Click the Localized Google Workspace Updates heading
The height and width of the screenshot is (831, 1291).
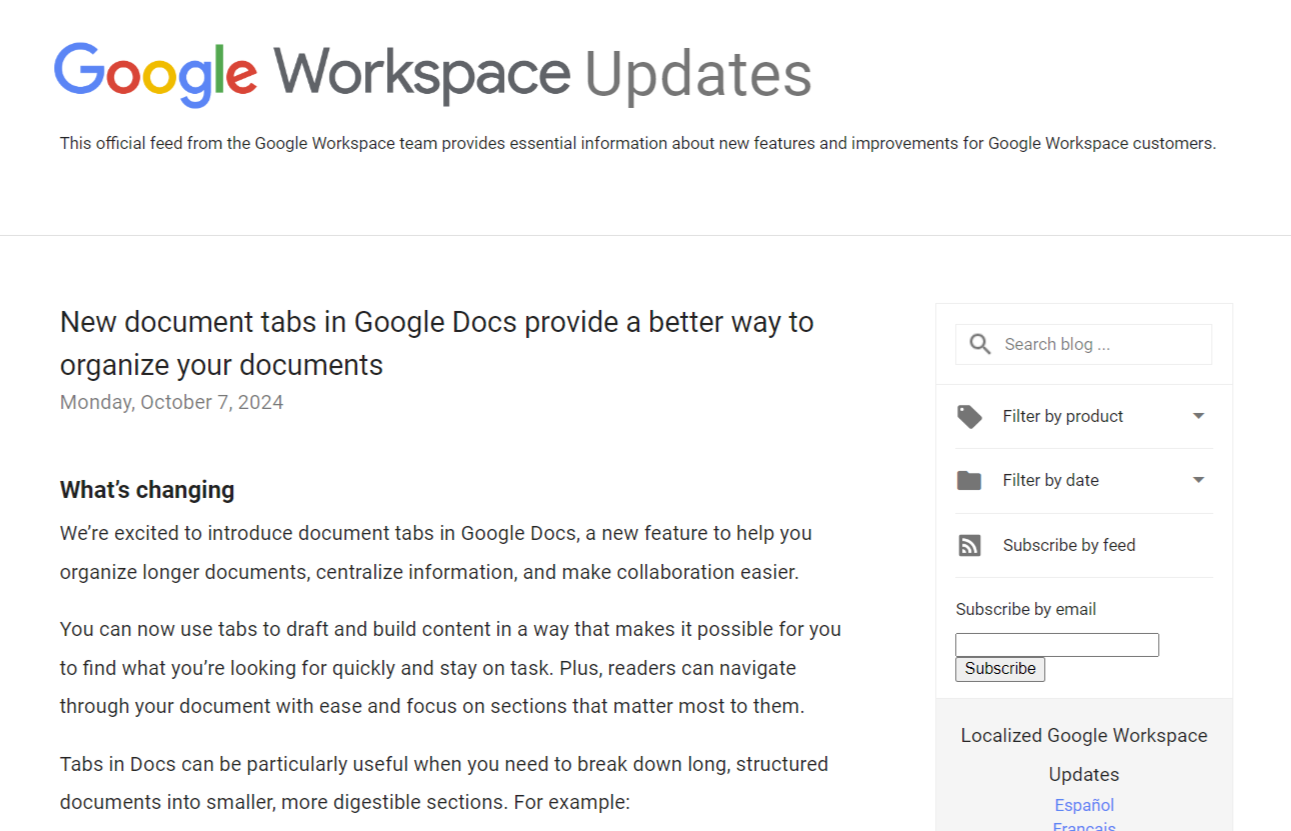[x=1083, y=754]
